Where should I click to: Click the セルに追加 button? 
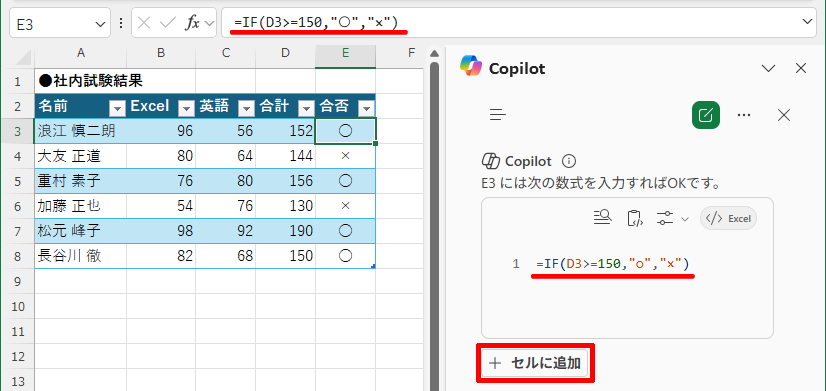(x=535, y=363)
